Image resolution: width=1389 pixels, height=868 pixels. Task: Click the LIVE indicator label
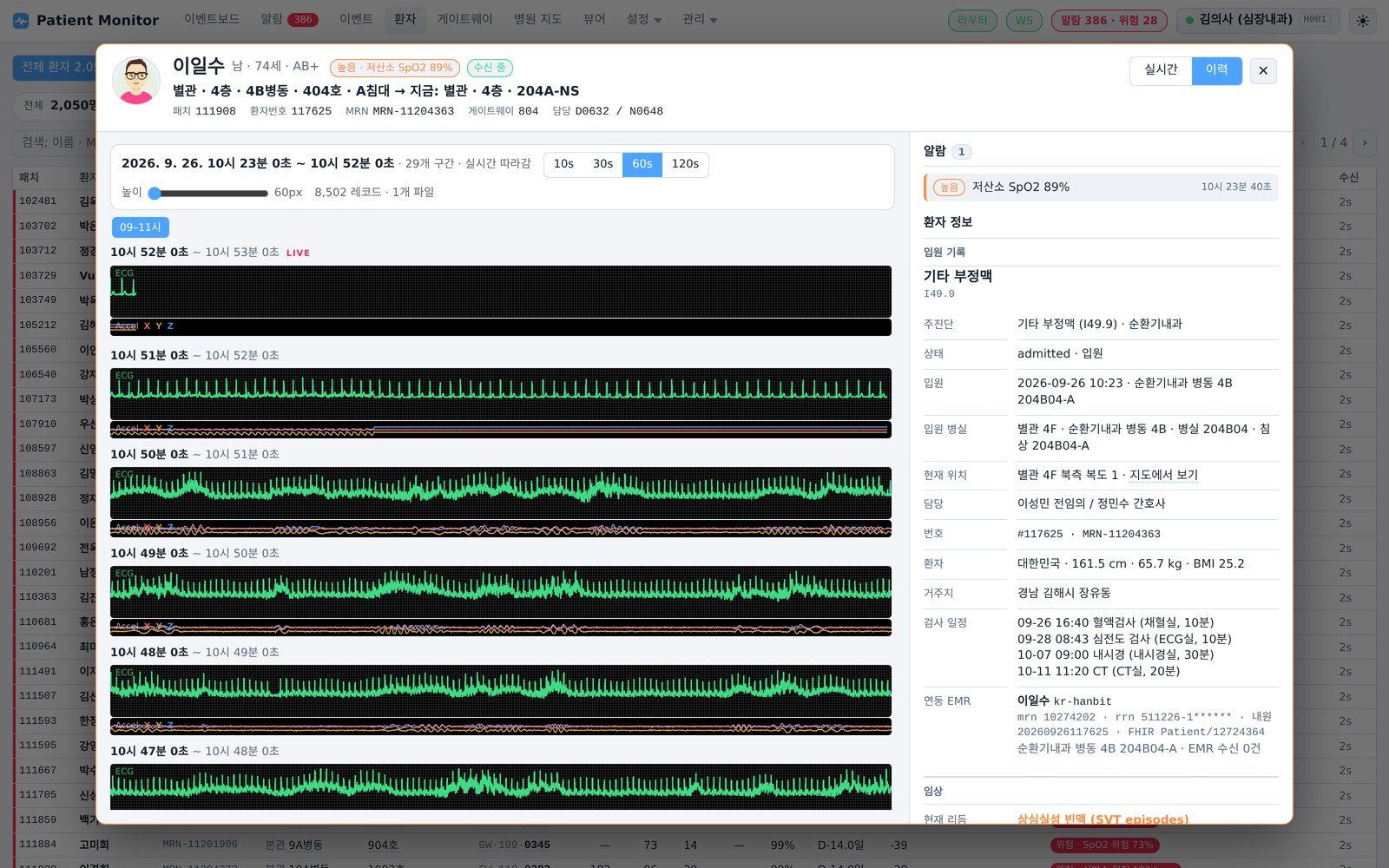click(x=298, y=253)
